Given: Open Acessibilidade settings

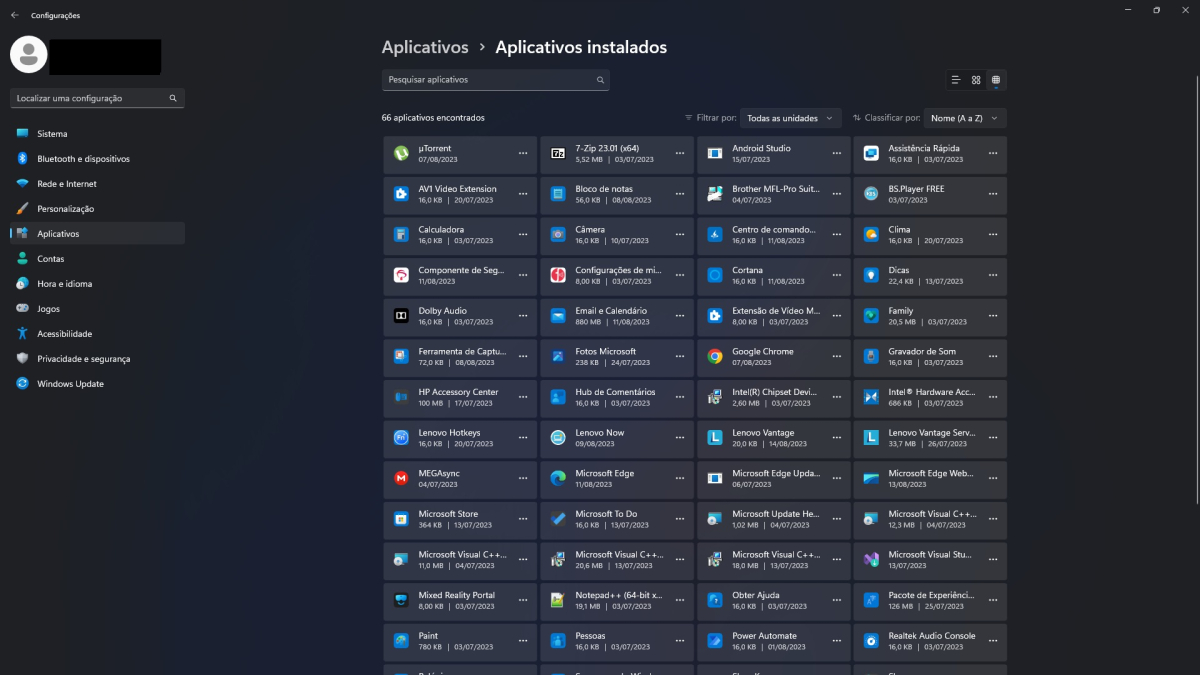Looking at the screenshot, I should [97, 334].
